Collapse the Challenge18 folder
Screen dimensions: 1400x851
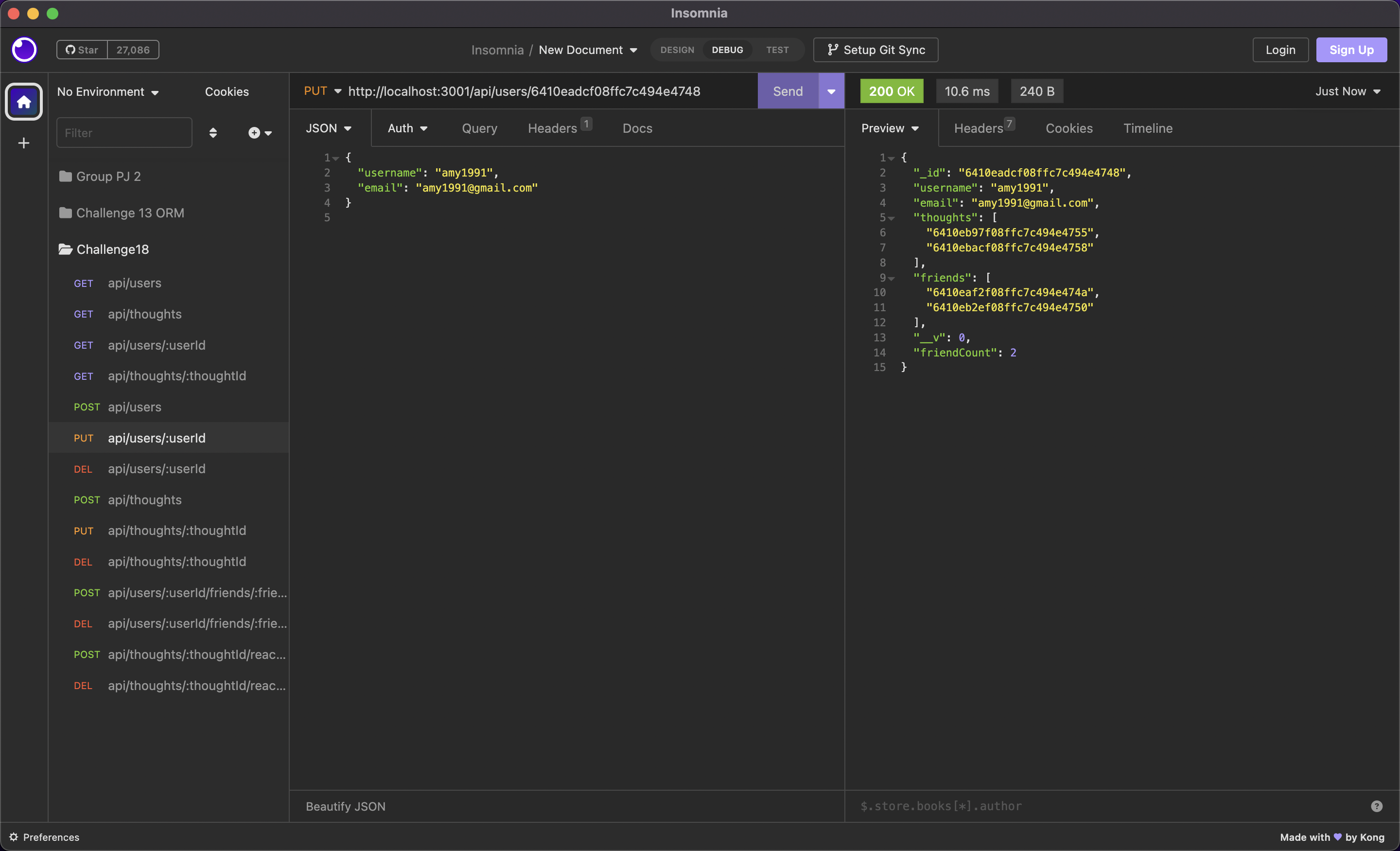coord(112,249)
